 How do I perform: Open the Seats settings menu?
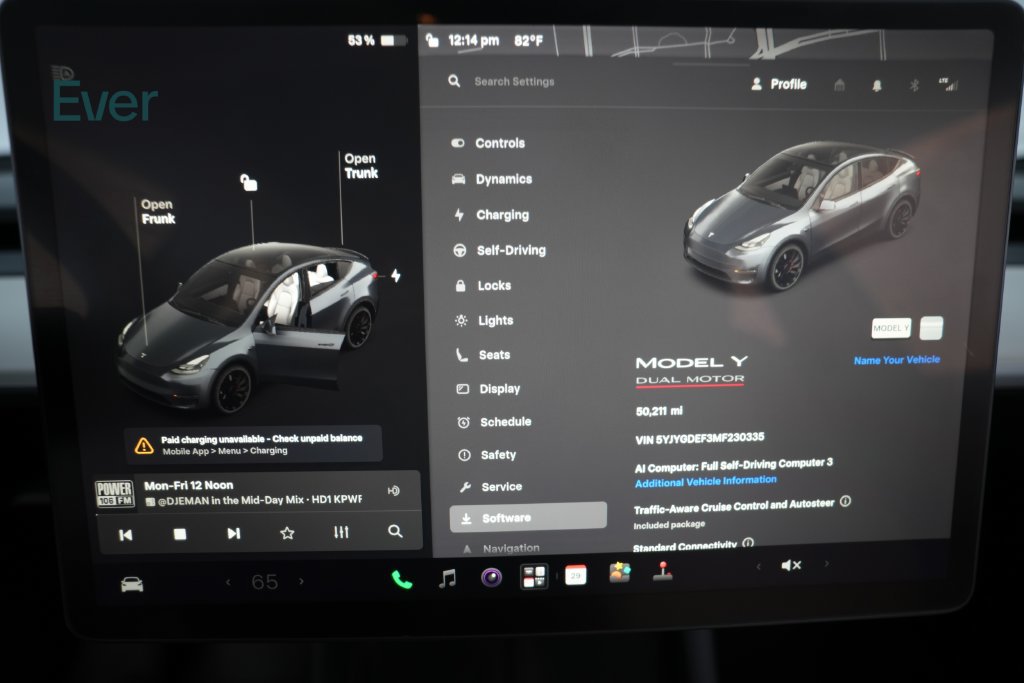pyautogui.click(x=483, y=355)
